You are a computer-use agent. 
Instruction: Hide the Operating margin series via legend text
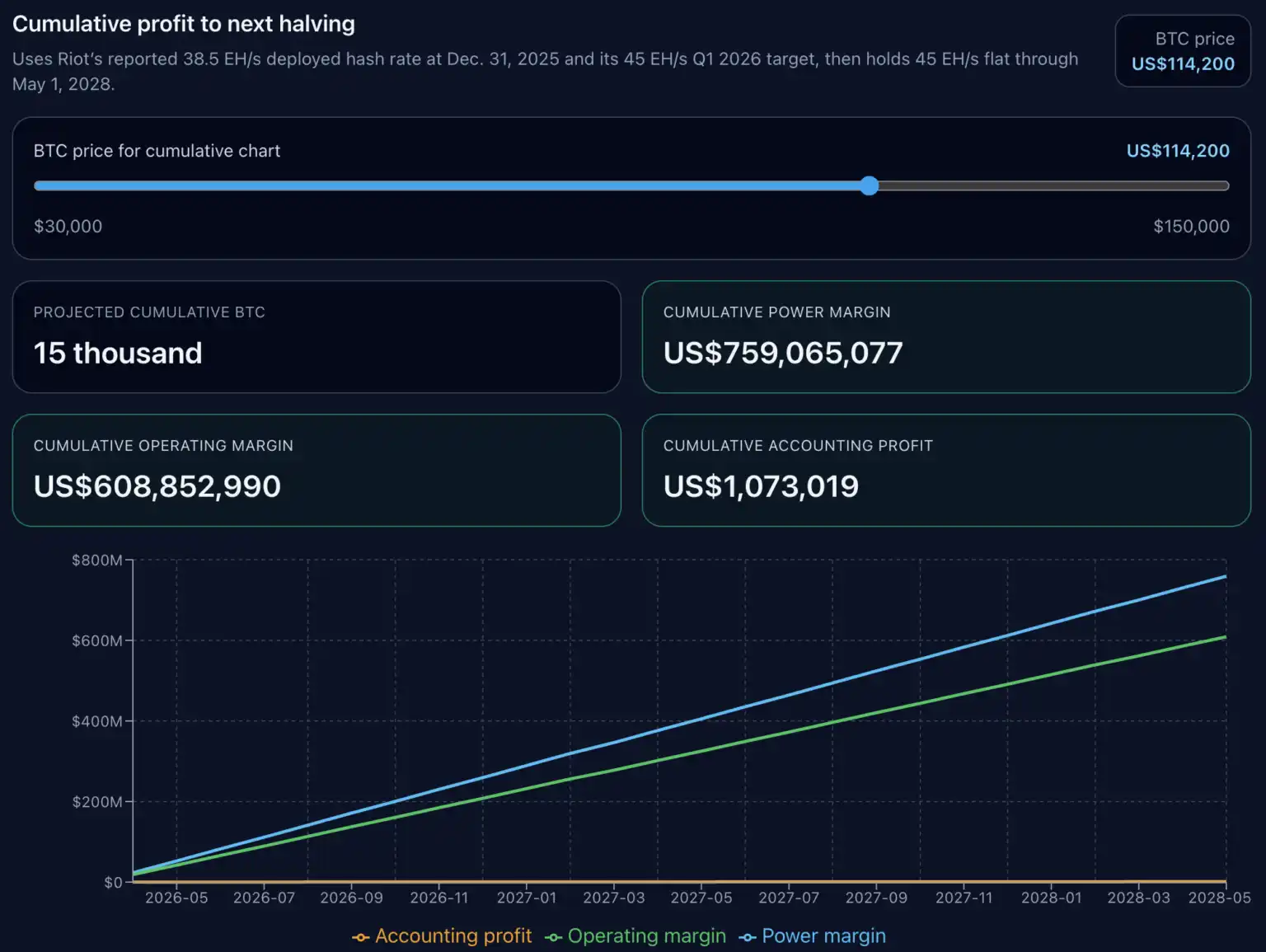click(647, 936)
